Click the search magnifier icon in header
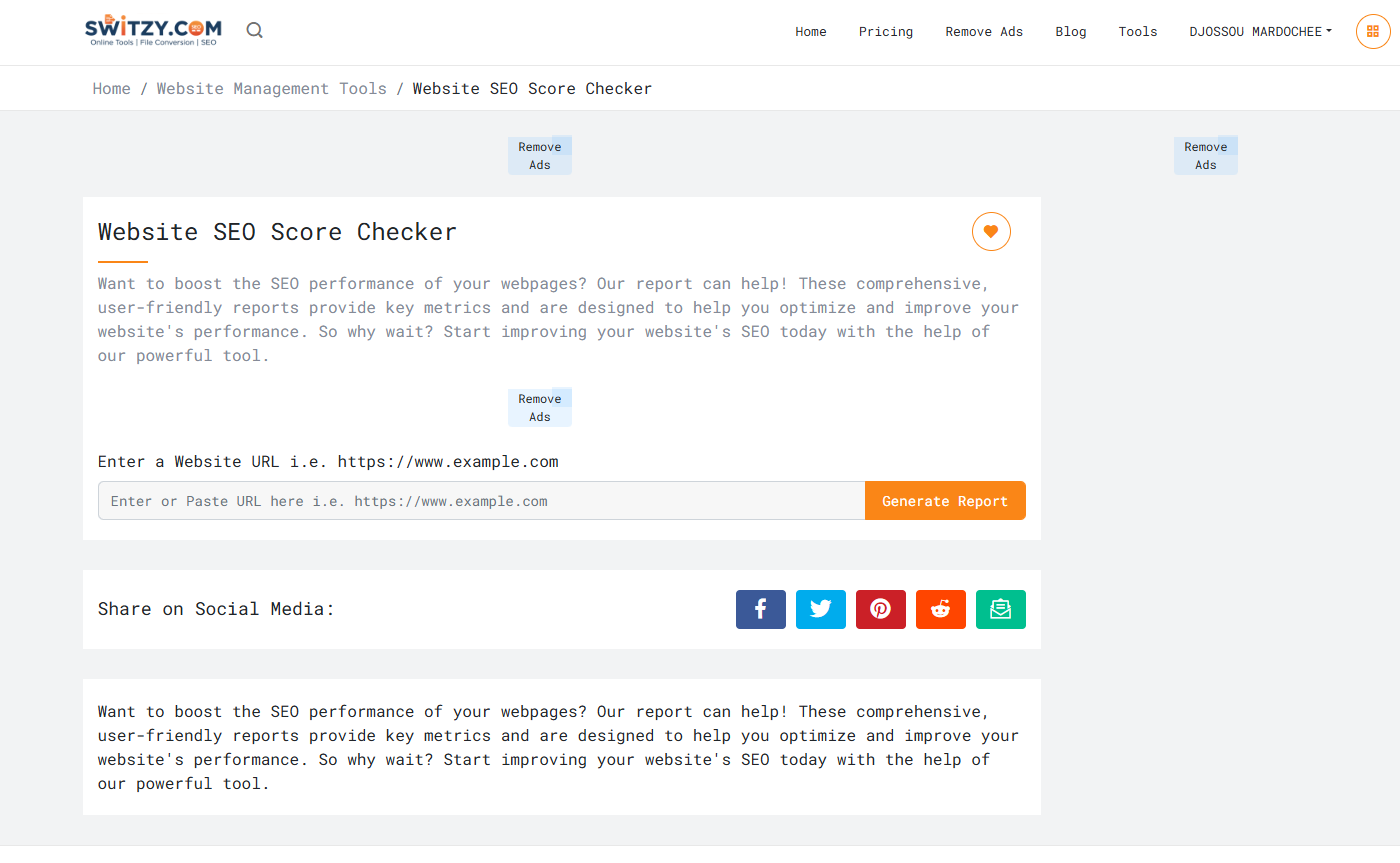1400x863 pixels. click(255, 31)
